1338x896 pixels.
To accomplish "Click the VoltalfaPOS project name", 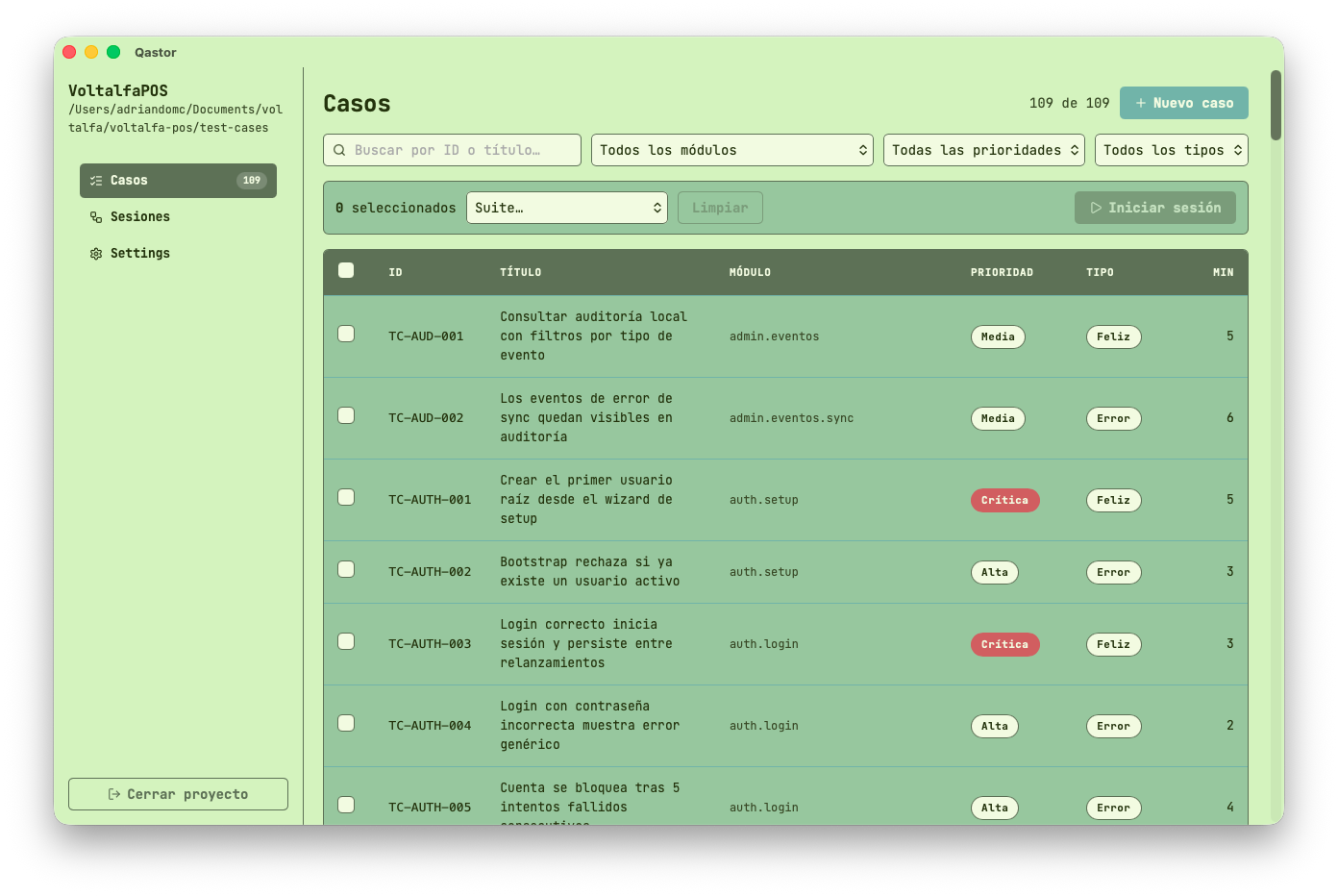I will [x=118, y=90].
